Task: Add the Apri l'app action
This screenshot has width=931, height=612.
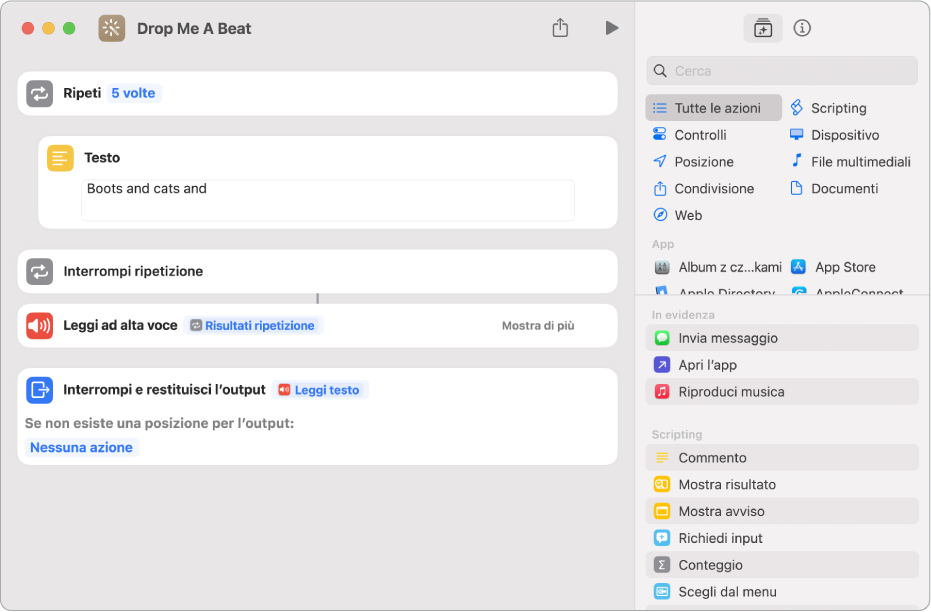Action: pos(782,365)
